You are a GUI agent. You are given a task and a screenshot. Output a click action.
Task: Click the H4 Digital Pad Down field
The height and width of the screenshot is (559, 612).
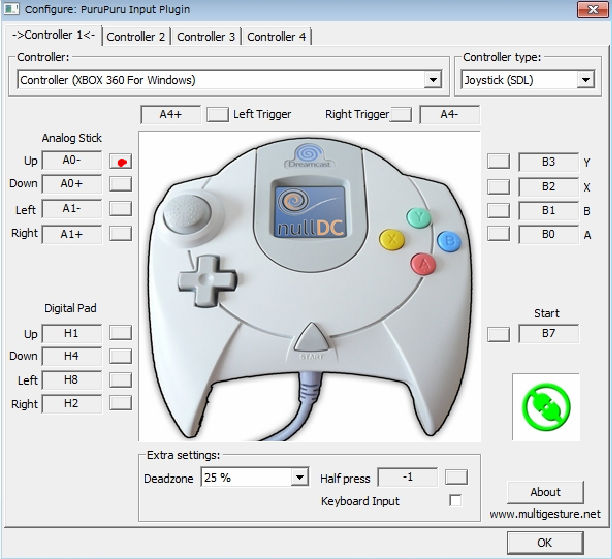pyautogui.click(x=71, y=356)
